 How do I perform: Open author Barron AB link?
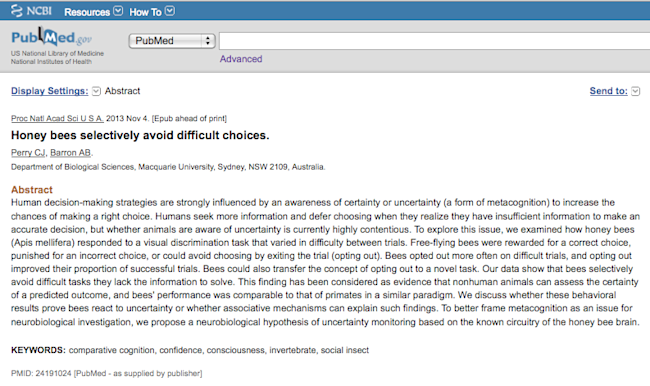pyautogui.click(x=70, y=153)
